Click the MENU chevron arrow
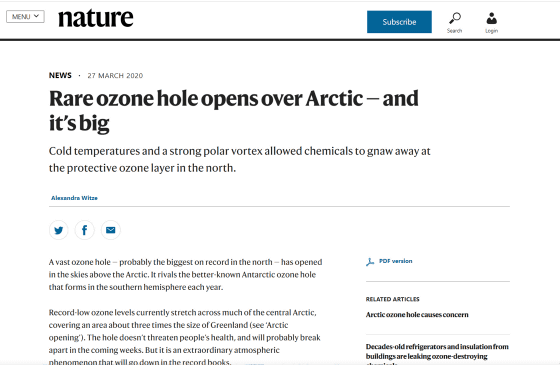Image resolution: width=560 pixels, height=365 pixels. (36, 16)
